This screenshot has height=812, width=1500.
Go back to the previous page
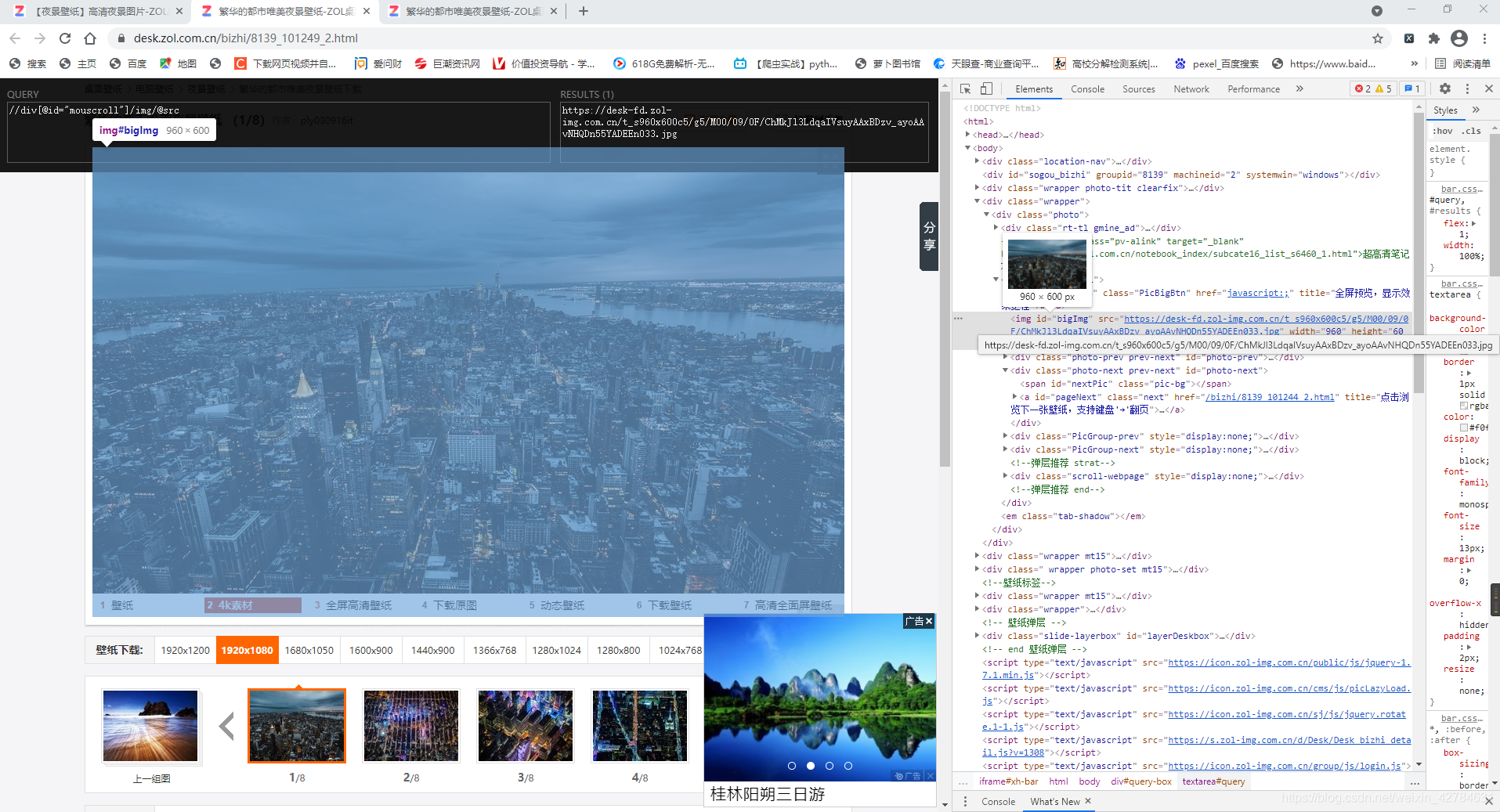(x=15, y=38)
